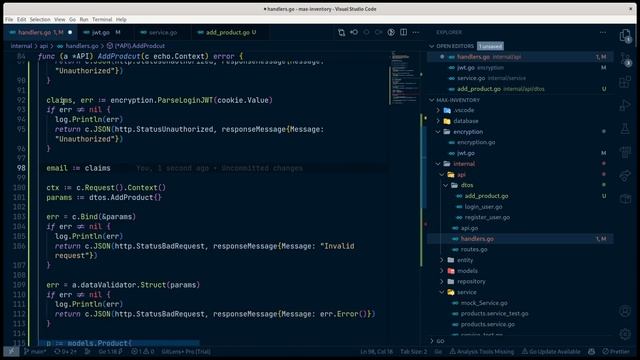The width and height of the screenshot is (640, 360).
Task: Open the editor More Actions ellipsis
Action: [416, 32]
